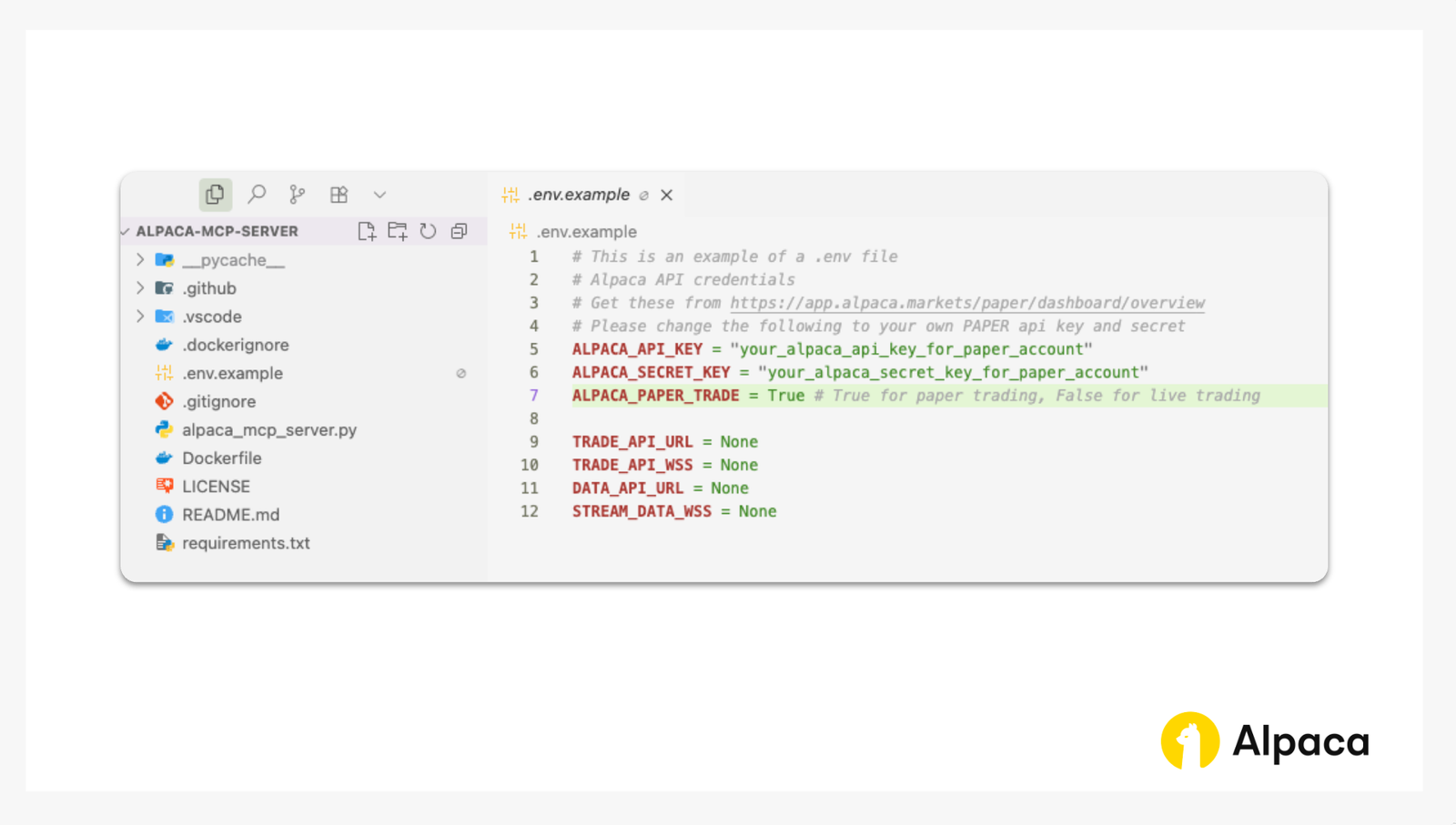Collapse all folders in the explorer
Screen dimensions: 1456x825
[458, 230]
